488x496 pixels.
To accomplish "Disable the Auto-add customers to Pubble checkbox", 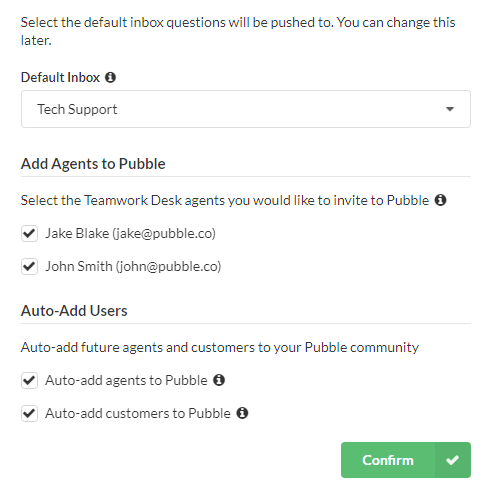I will coord(29,413).
